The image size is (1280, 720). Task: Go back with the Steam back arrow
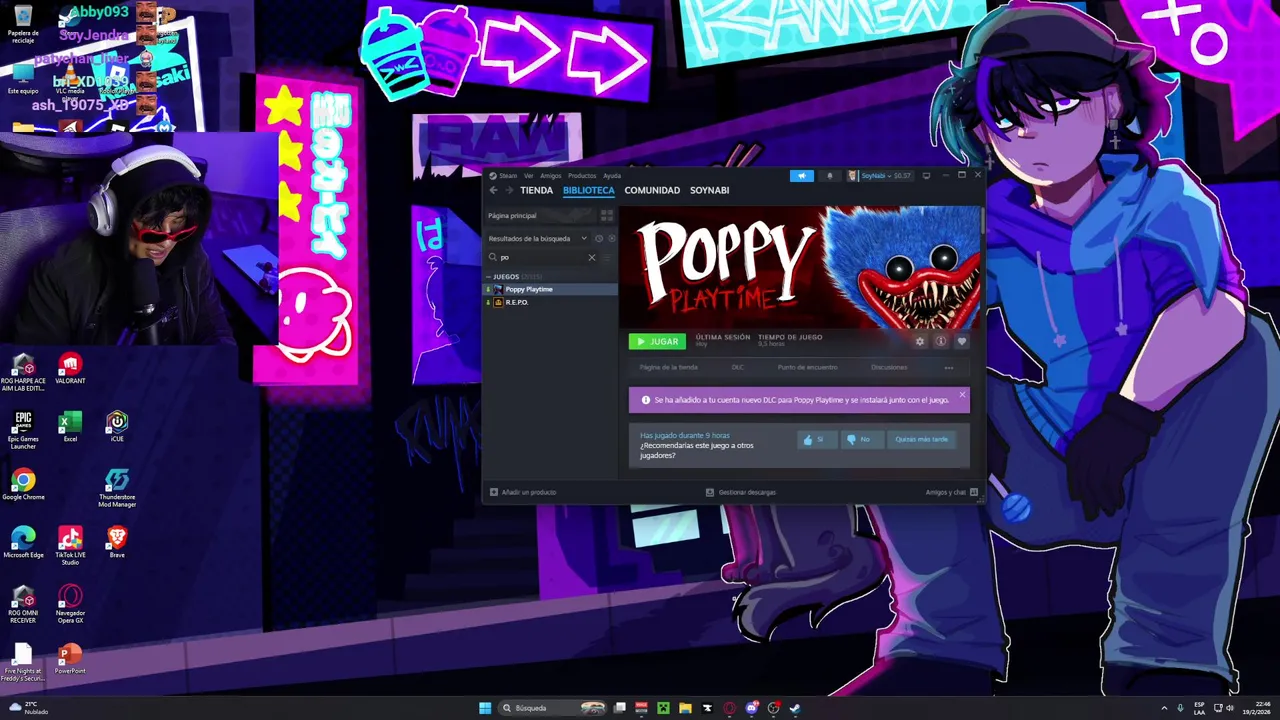493,190
